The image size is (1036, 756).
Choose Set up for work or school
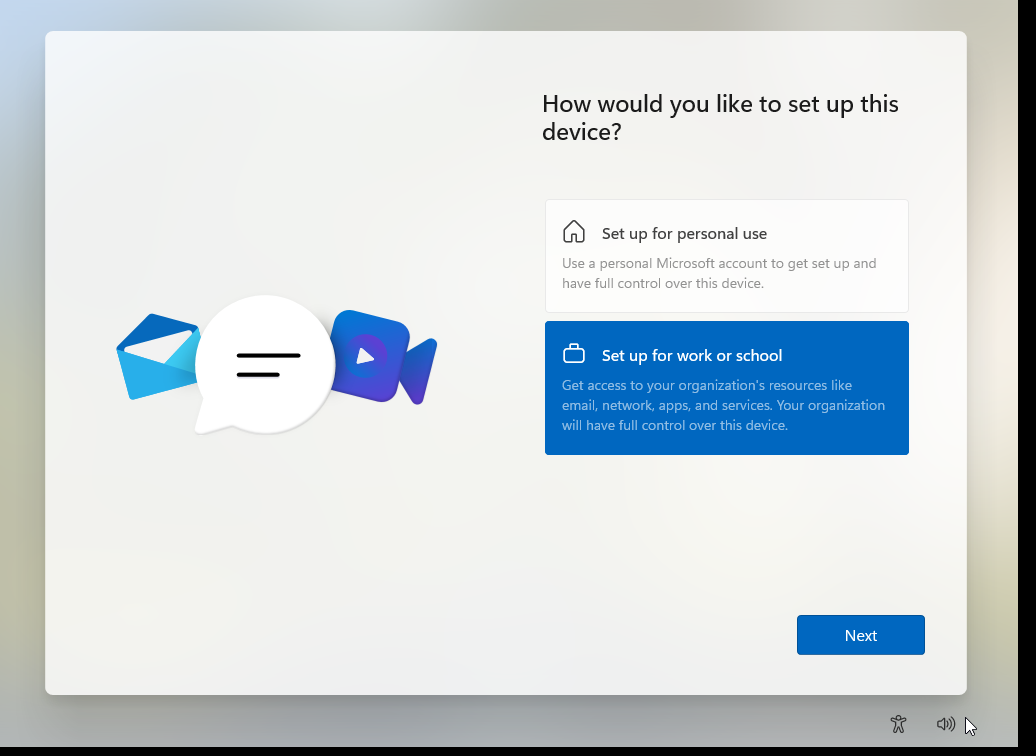(727, 388)
